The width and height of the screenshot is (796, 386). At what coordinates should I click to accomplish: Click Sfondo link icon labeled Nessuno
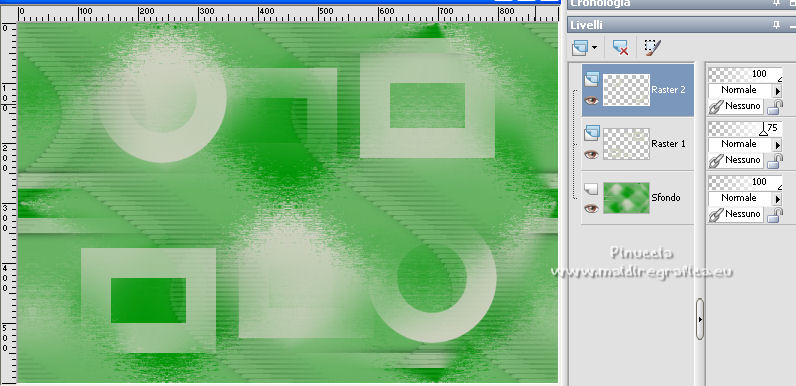click(716, 214)
